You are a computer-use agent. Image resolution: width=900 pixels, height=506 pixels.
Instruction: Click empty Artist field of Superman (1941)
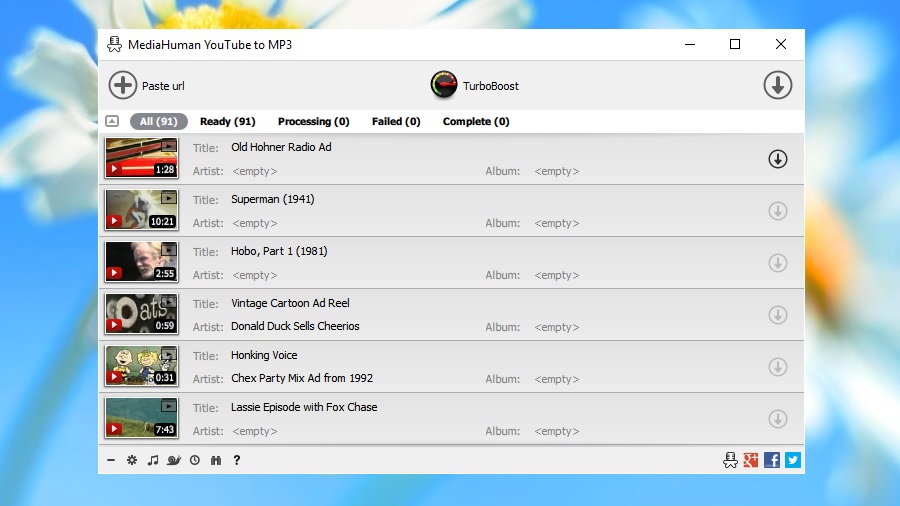click(255, 223)
